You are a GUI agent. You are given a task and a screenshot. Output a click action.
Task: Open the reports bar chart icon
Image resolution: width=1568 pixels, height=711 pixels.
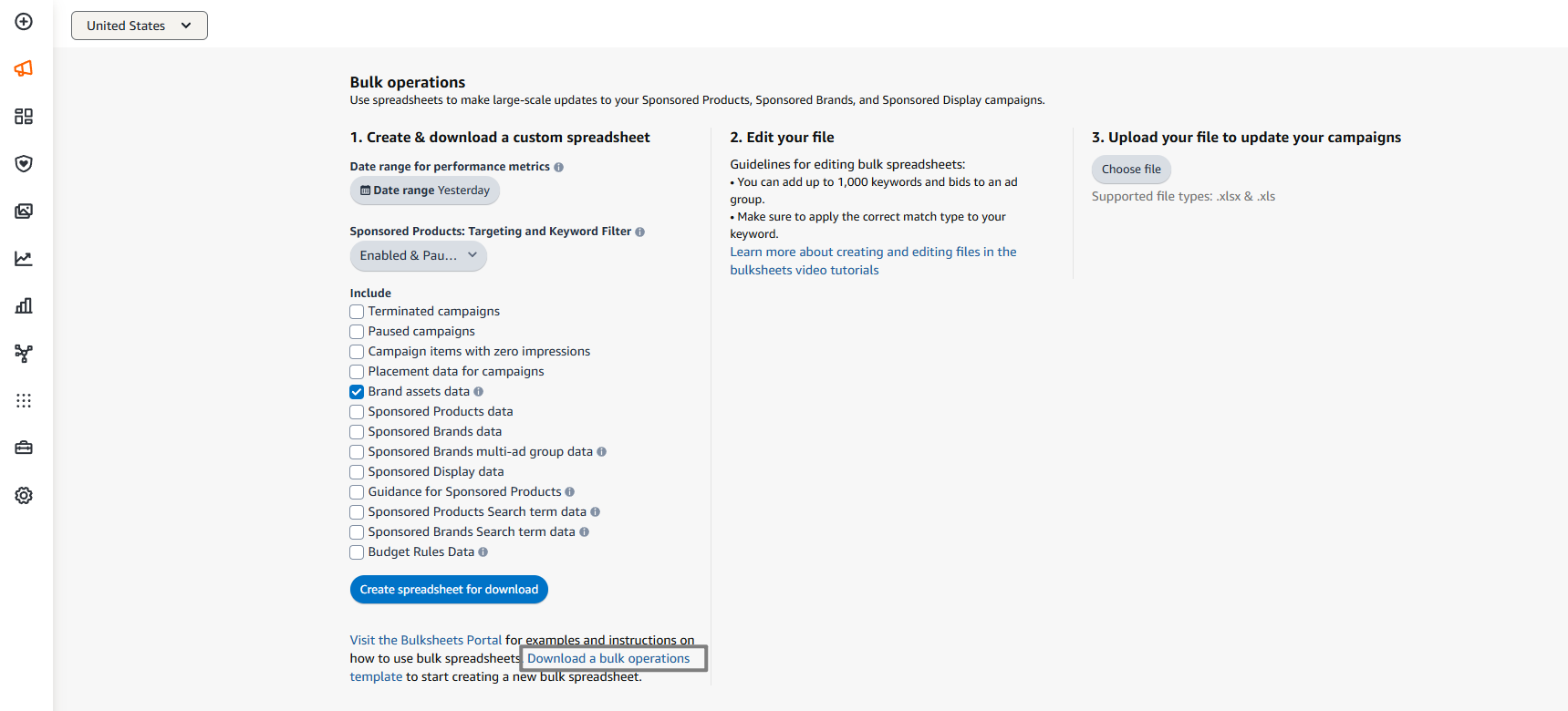point(23,305)
